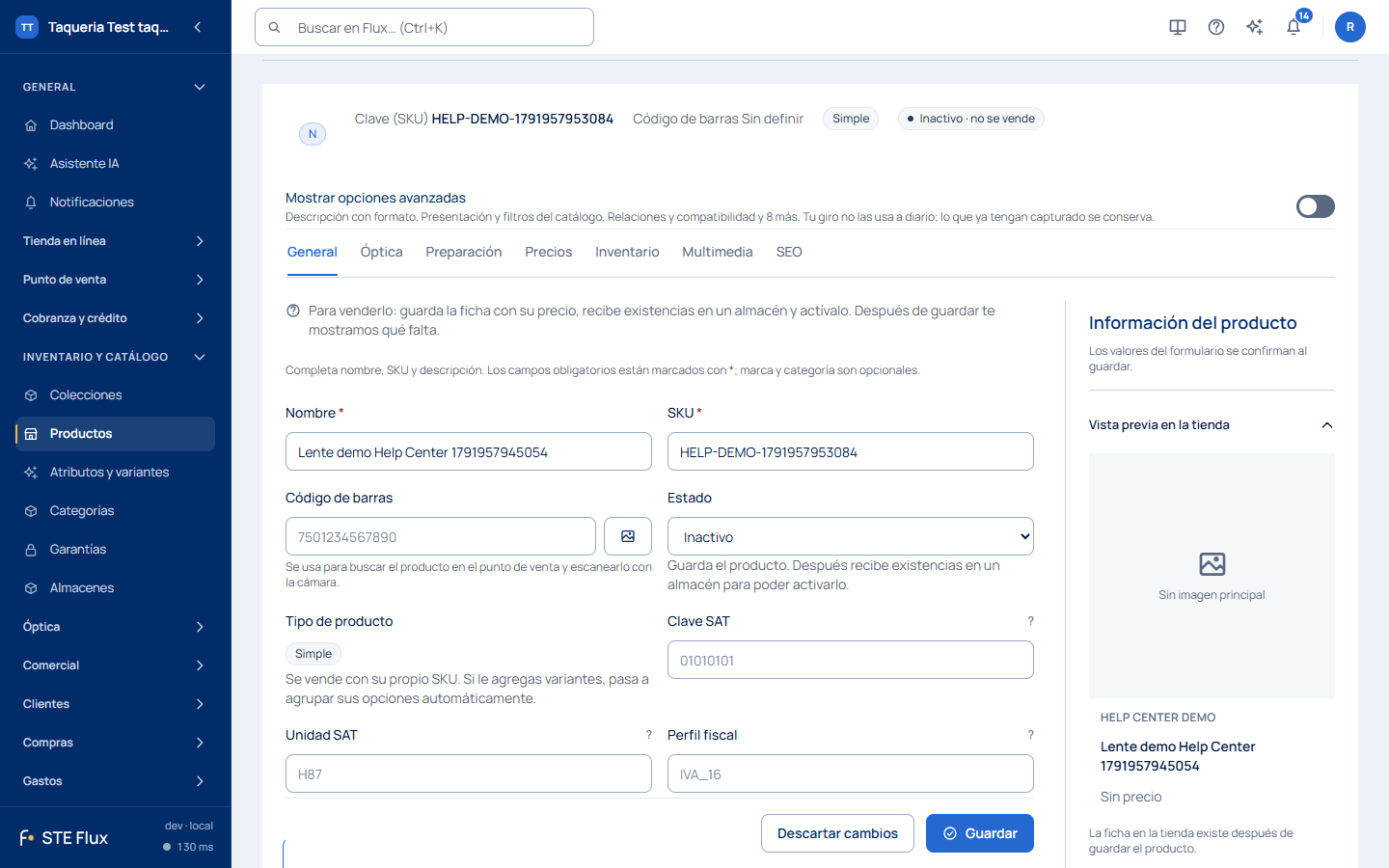
Task: Open the R user avatar menu
Action: click(x=1350, y=27)
